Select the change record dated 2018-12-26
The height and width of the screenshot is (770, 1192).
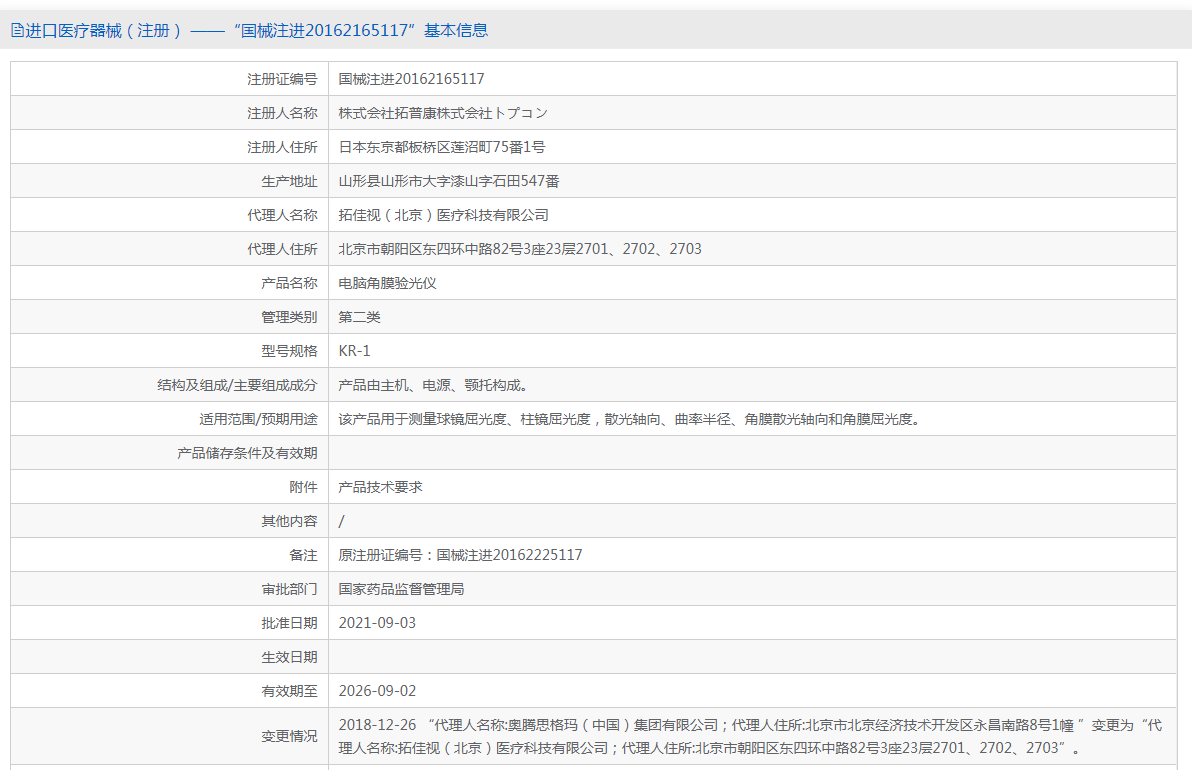coord(750,737)
